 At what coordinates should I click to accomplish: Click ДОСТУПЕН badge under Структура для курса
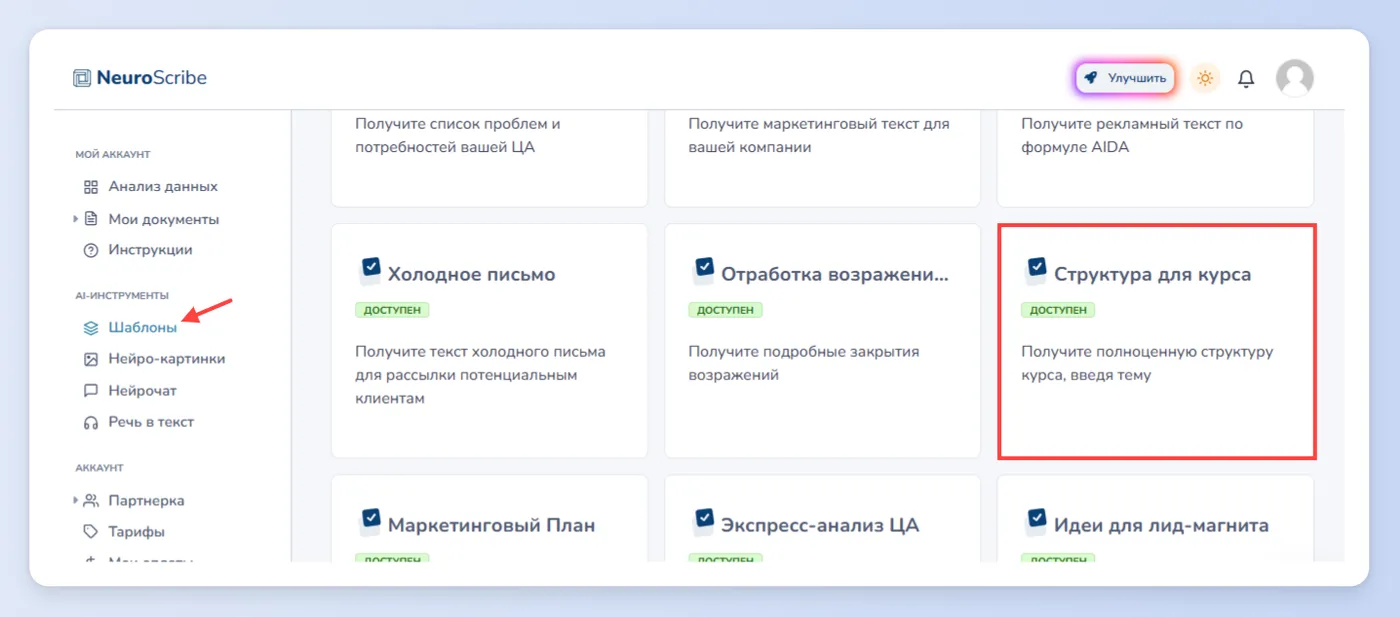point(1058,310)
